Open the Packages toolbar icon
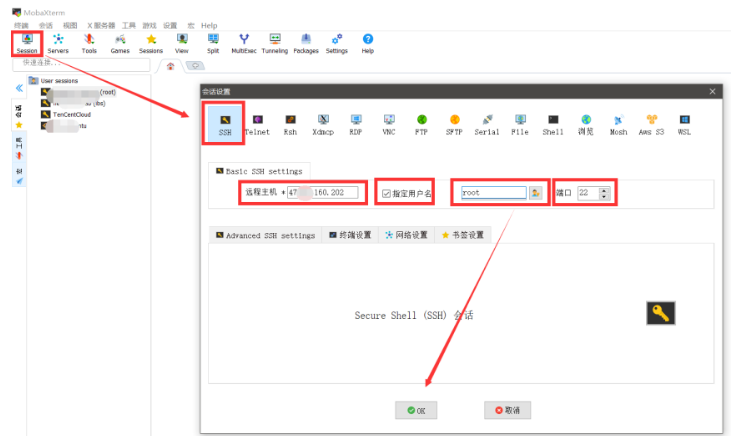 306,44
